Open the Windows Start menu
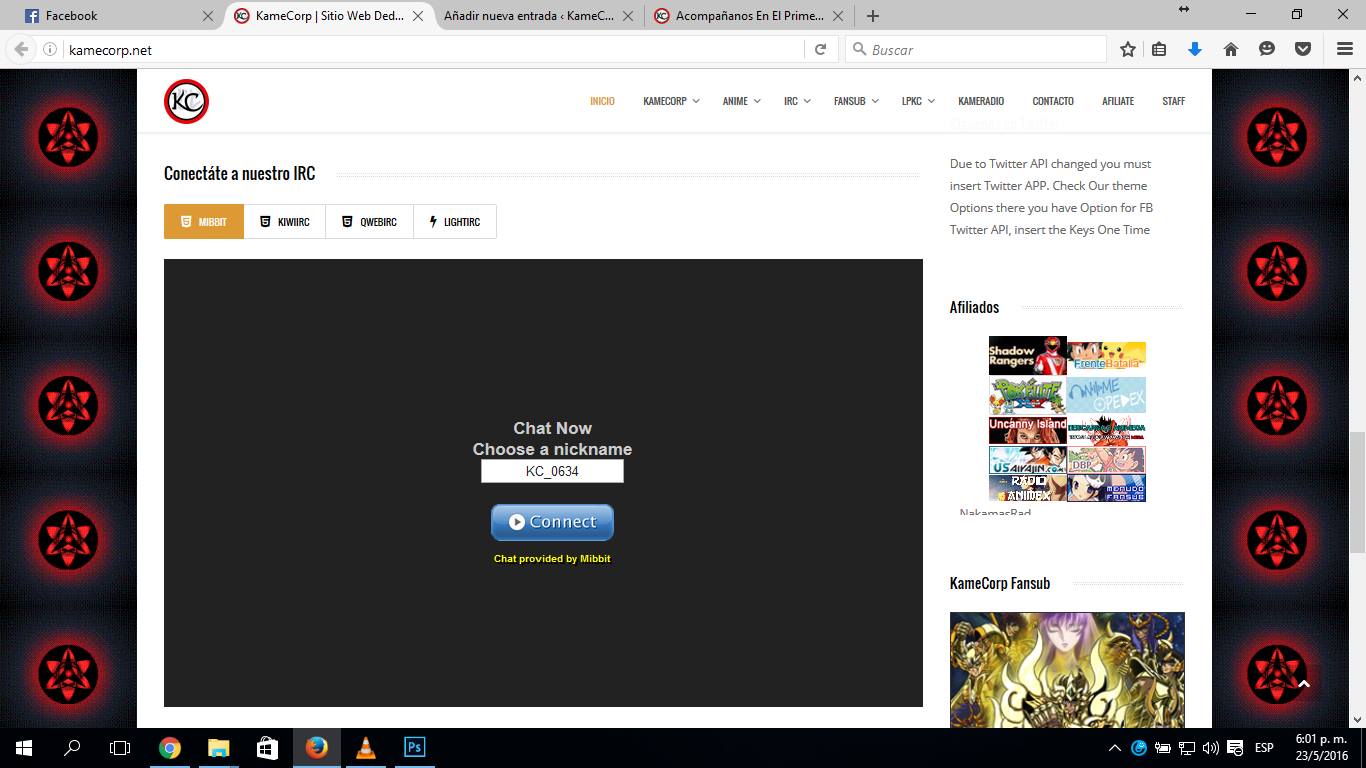 tap(24, 747)
